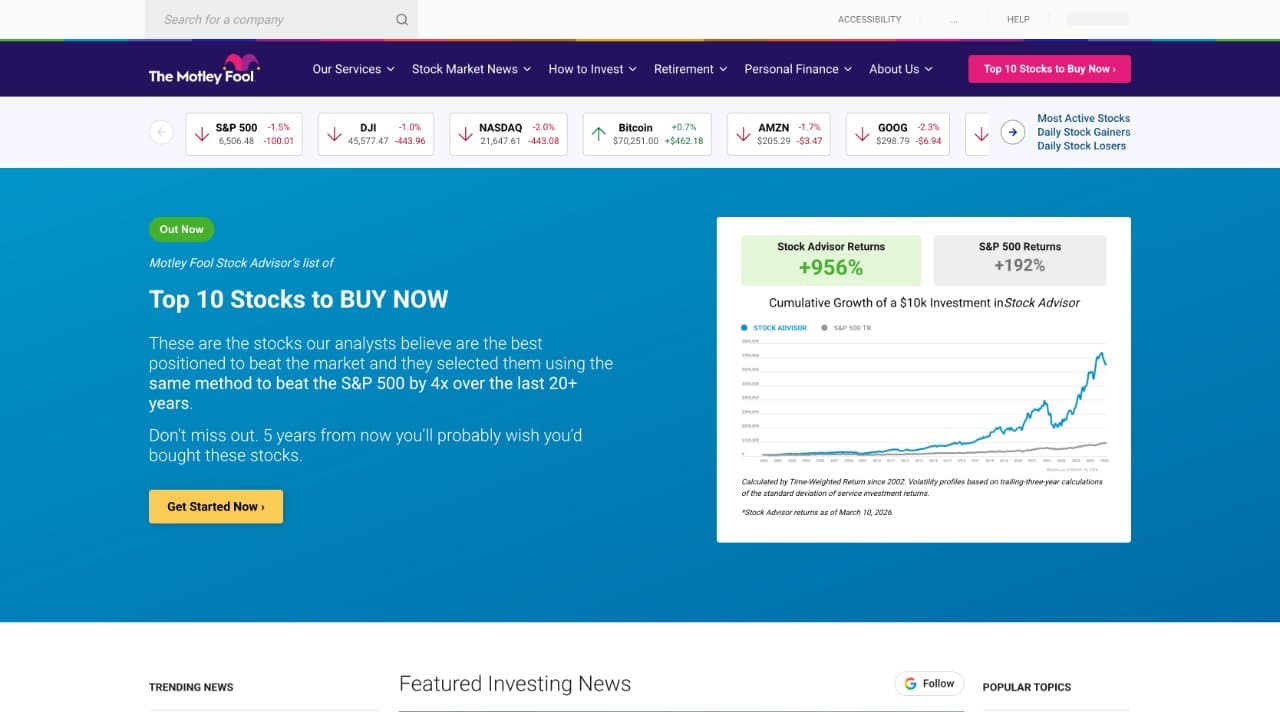Click the Bitcoin $70,251.00 price

pos(636,141)
